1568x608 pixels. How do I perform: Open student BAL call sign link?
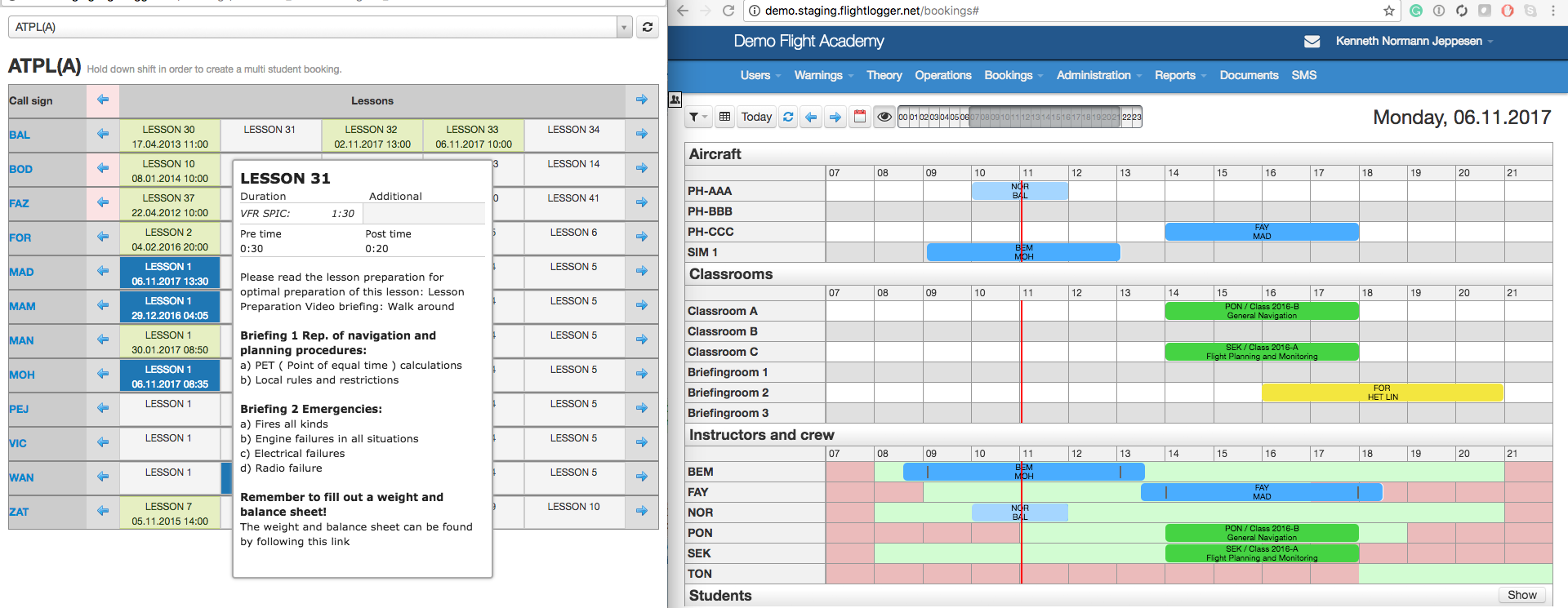(20, 135)
